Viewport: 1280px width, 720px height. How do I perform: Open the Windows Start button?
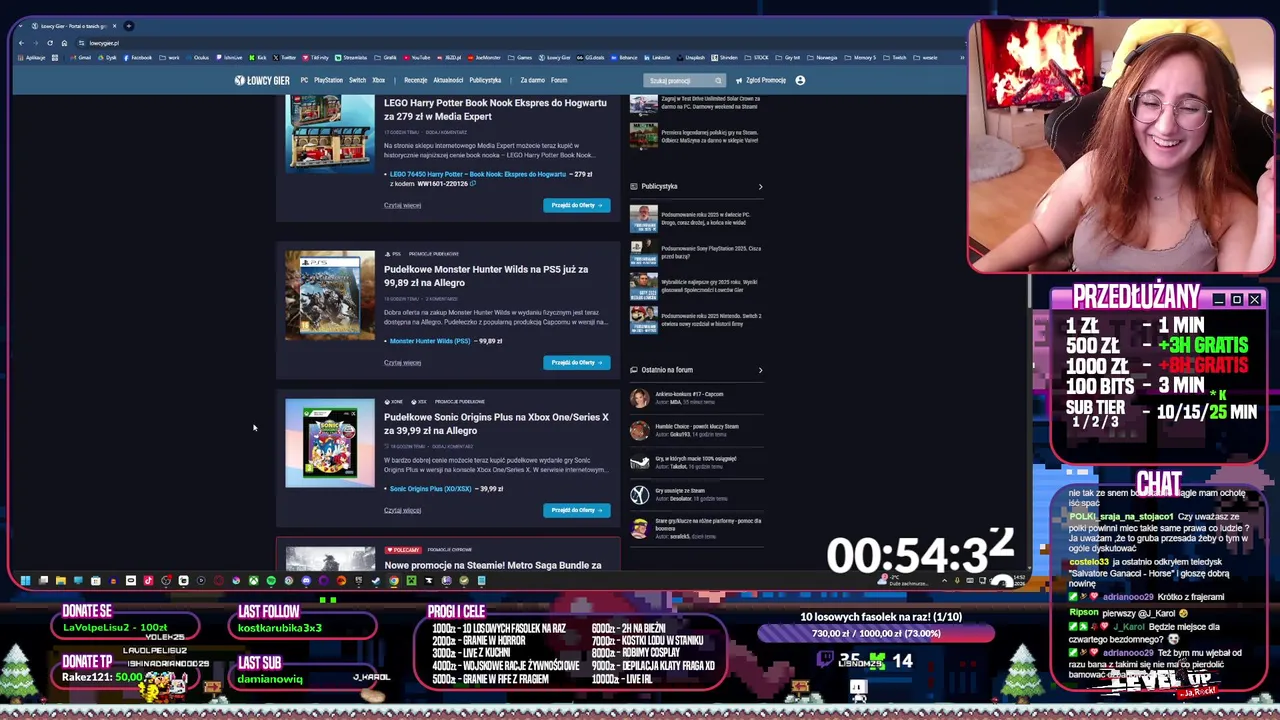pos(25,580)
